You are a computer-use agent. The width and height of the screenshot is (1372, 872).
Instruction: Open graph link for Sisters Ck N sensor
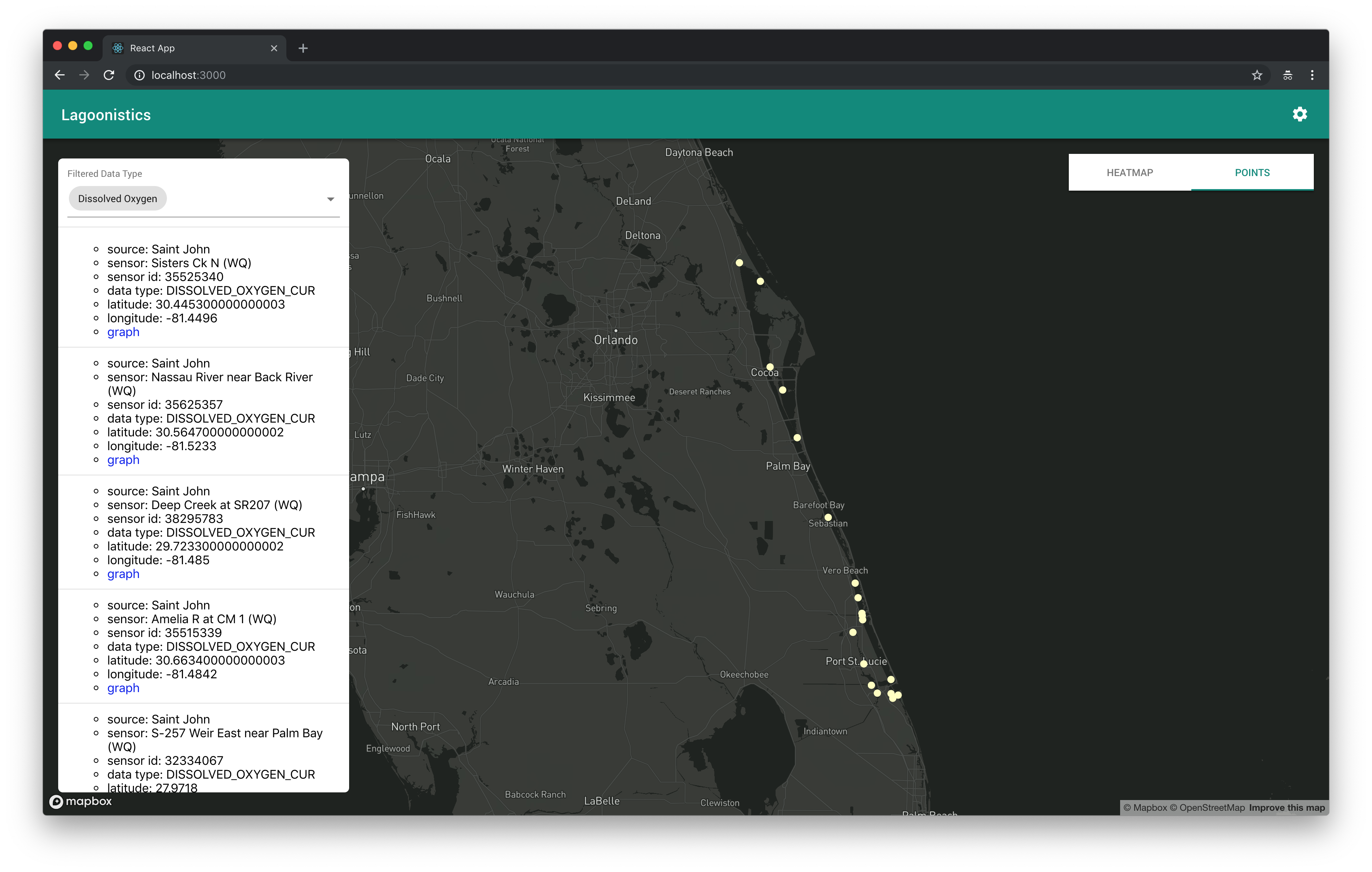(123, 332)
